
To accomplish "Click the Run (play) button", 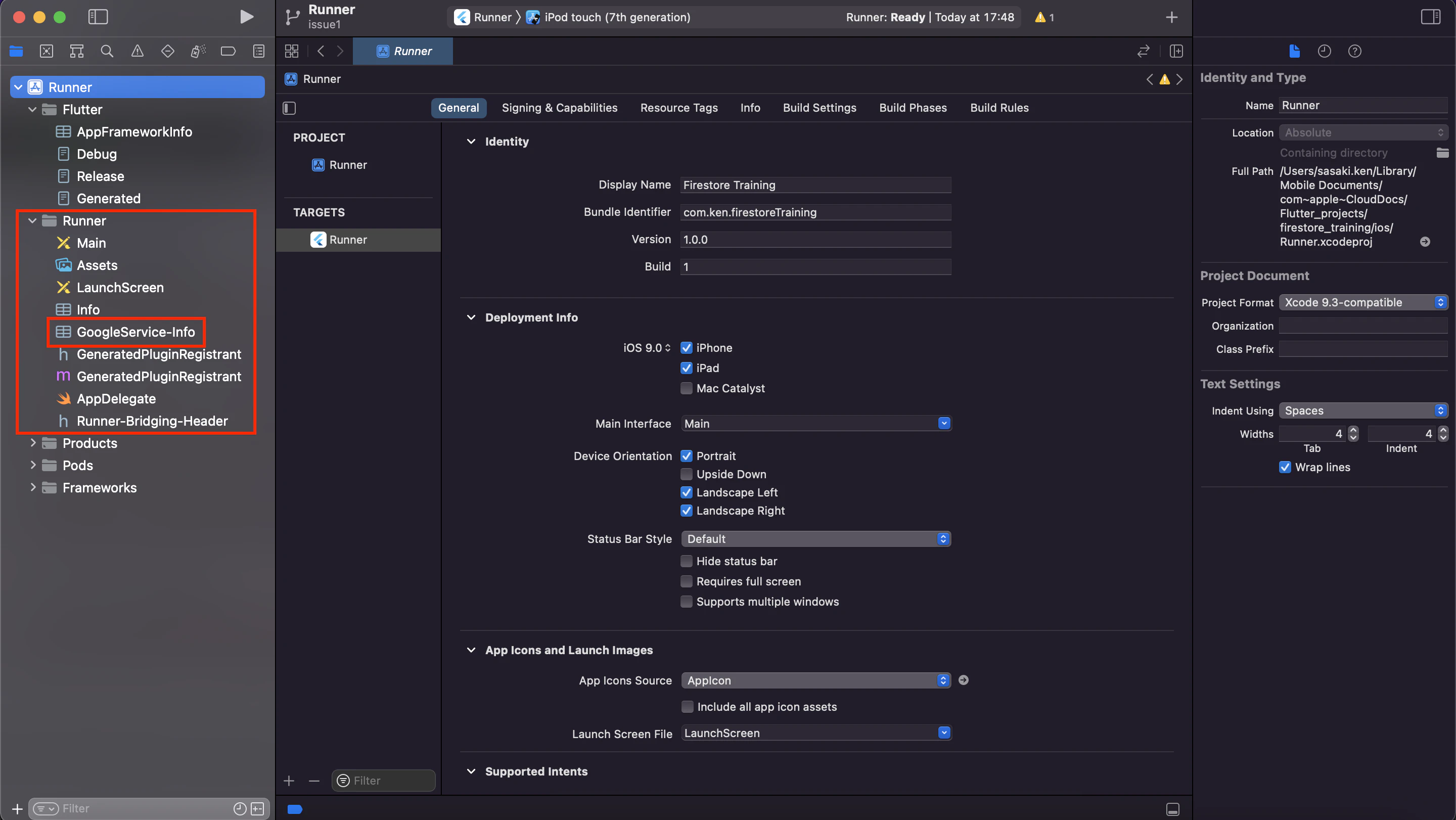I will pos(246,17).
